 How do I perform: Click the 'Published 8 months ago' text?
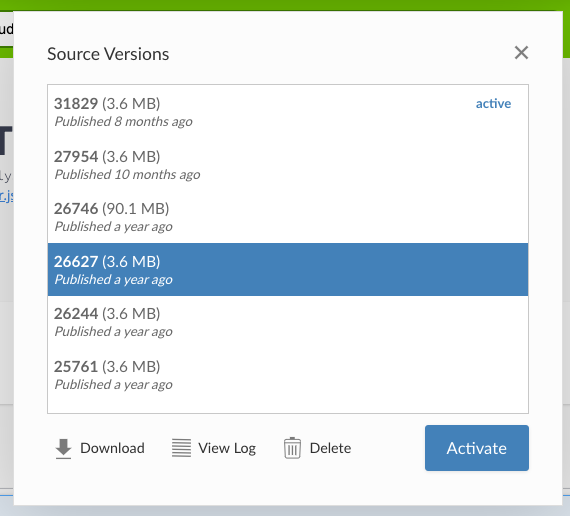pyautogui.click(x=123, y=122)
